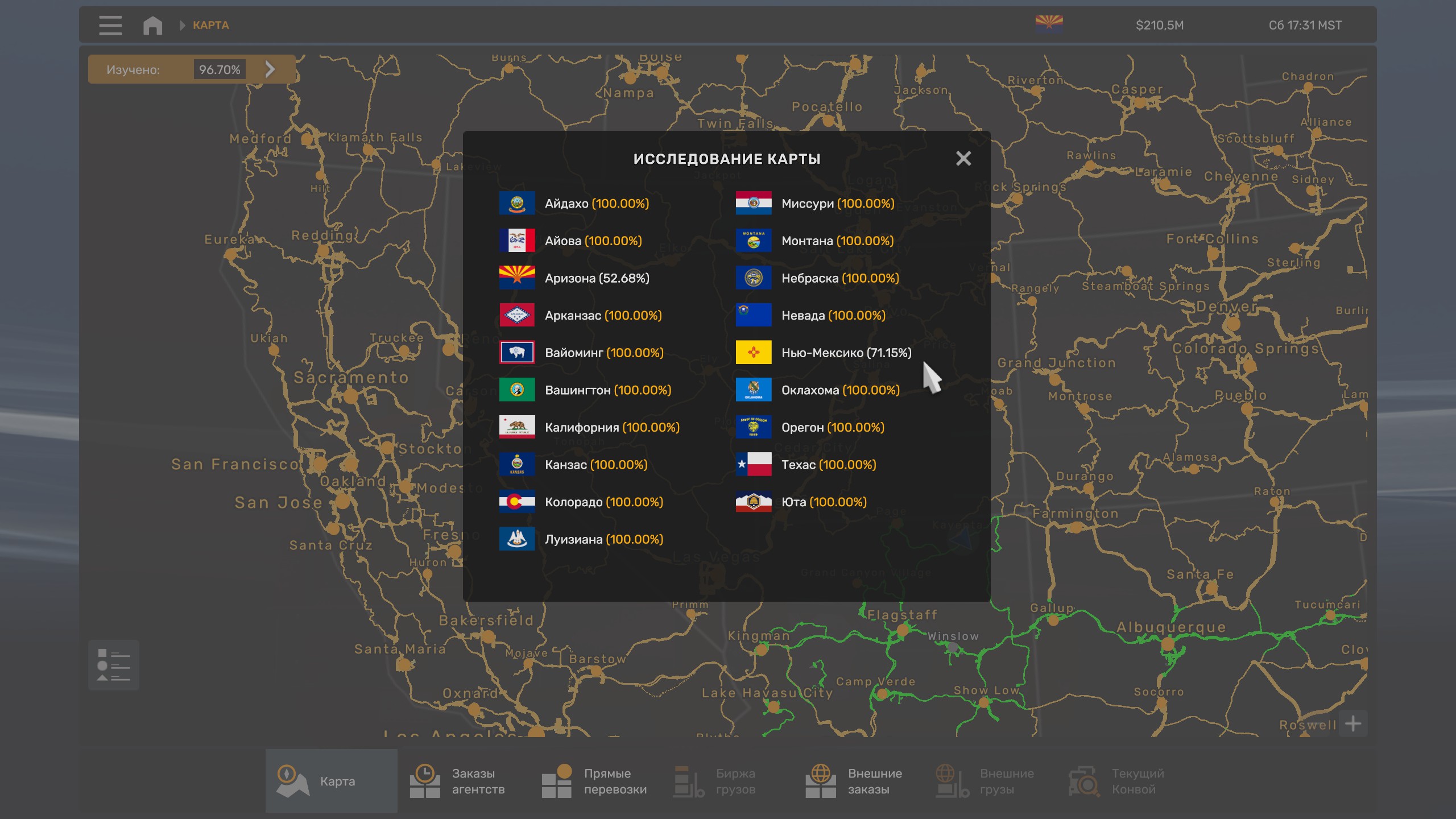Close the map exploration dialog
Viewport: 1456px width, 819px height.
point(963,159)
